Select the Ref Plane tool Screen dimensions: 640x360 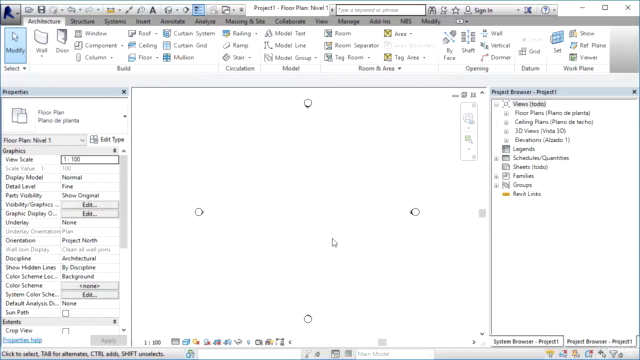point(587,45)
